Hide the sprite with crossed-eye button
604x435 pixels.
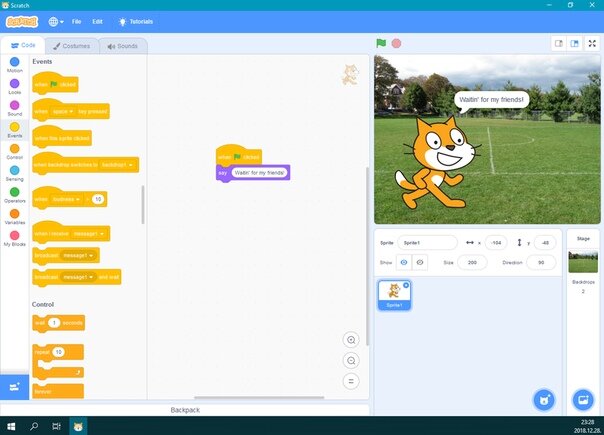(420, 262)
